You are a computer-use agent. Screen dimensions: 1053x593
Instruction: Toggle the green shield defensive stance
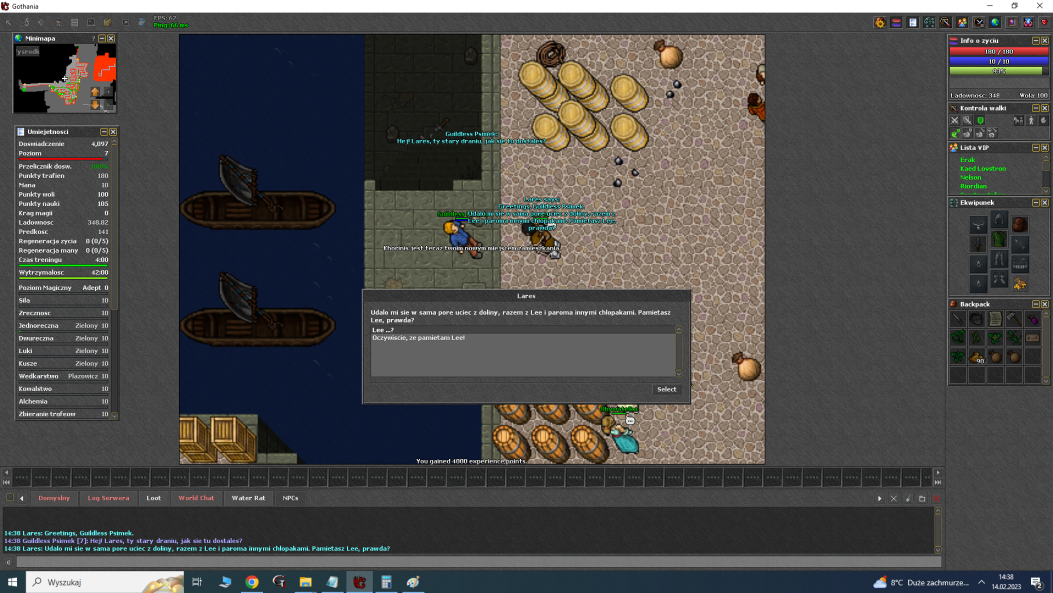pyautogui.click(x=980, y=121)
